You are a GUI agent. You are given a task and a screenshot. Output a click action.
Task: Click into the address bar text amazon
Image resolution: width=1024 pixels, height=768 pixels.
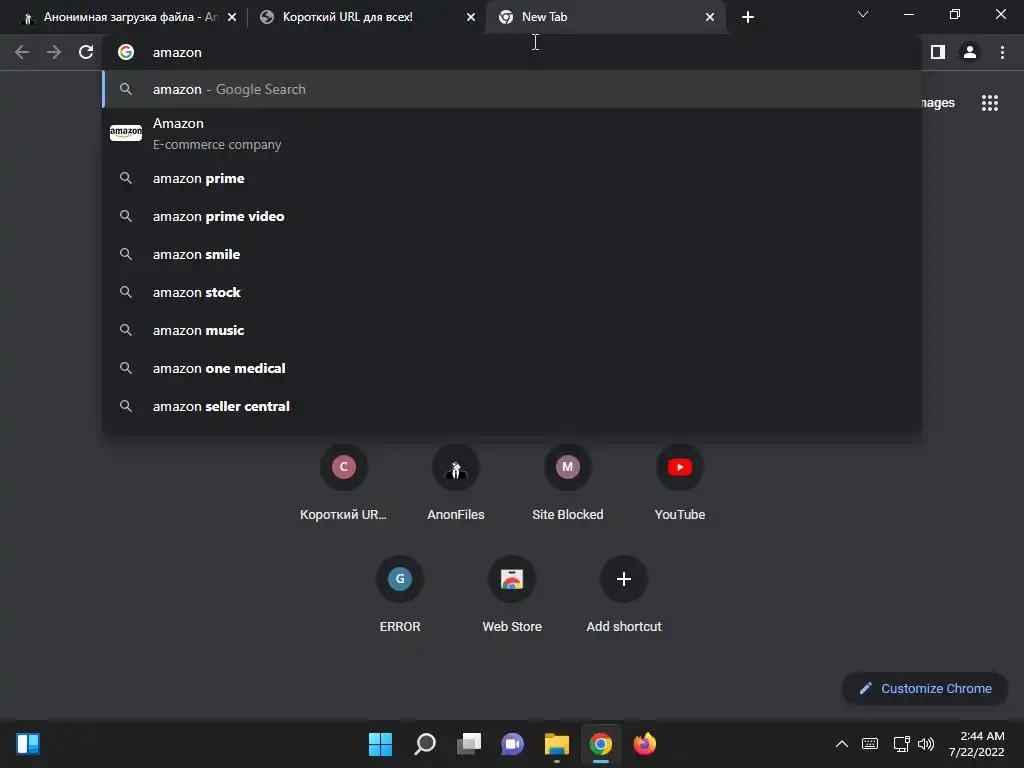pyautogui.click(x=177, y=52)
